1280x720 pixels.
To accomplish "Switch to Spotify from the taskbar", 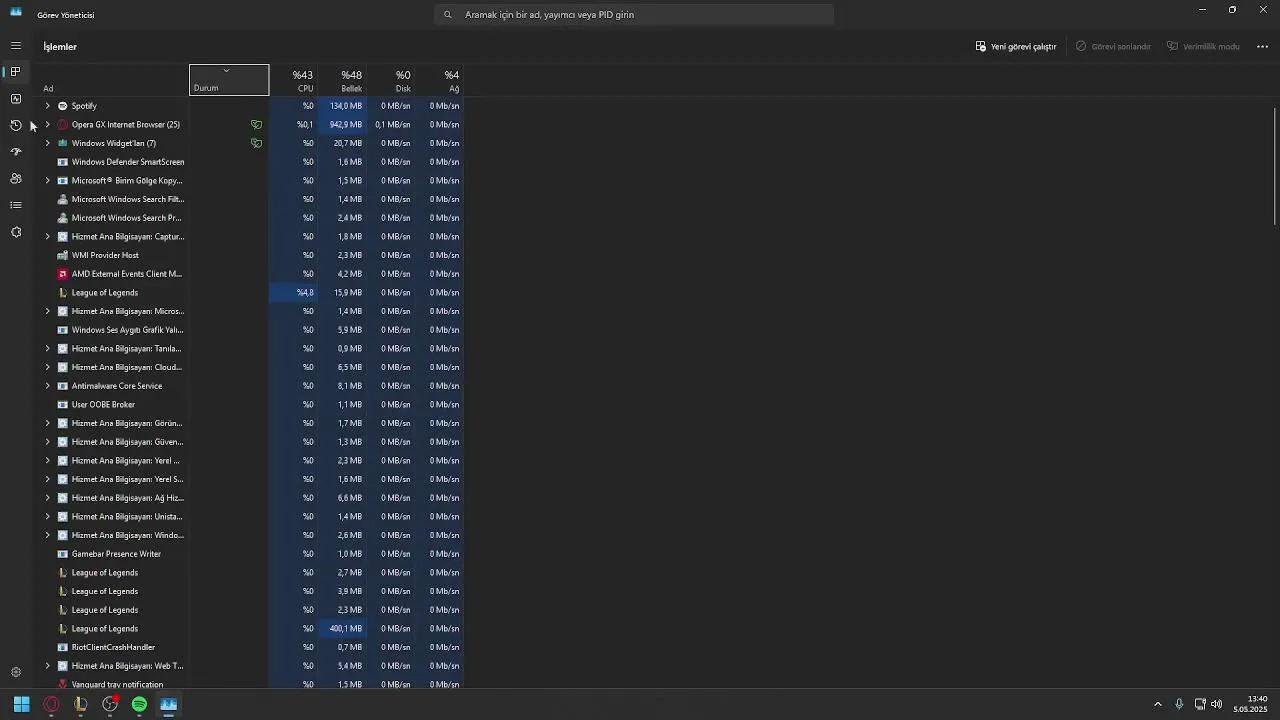I will tap(139, 704).
